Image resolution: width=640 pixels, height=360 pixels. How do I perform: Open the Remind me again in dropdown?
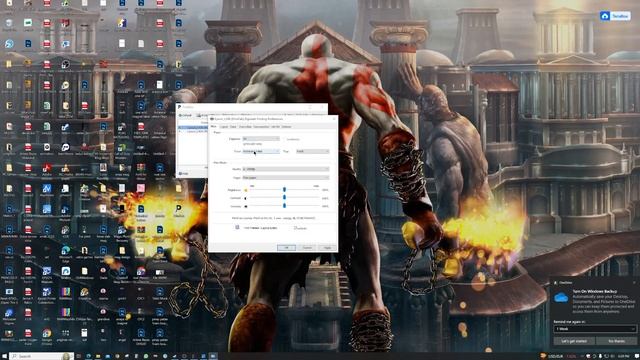[595, 329]
